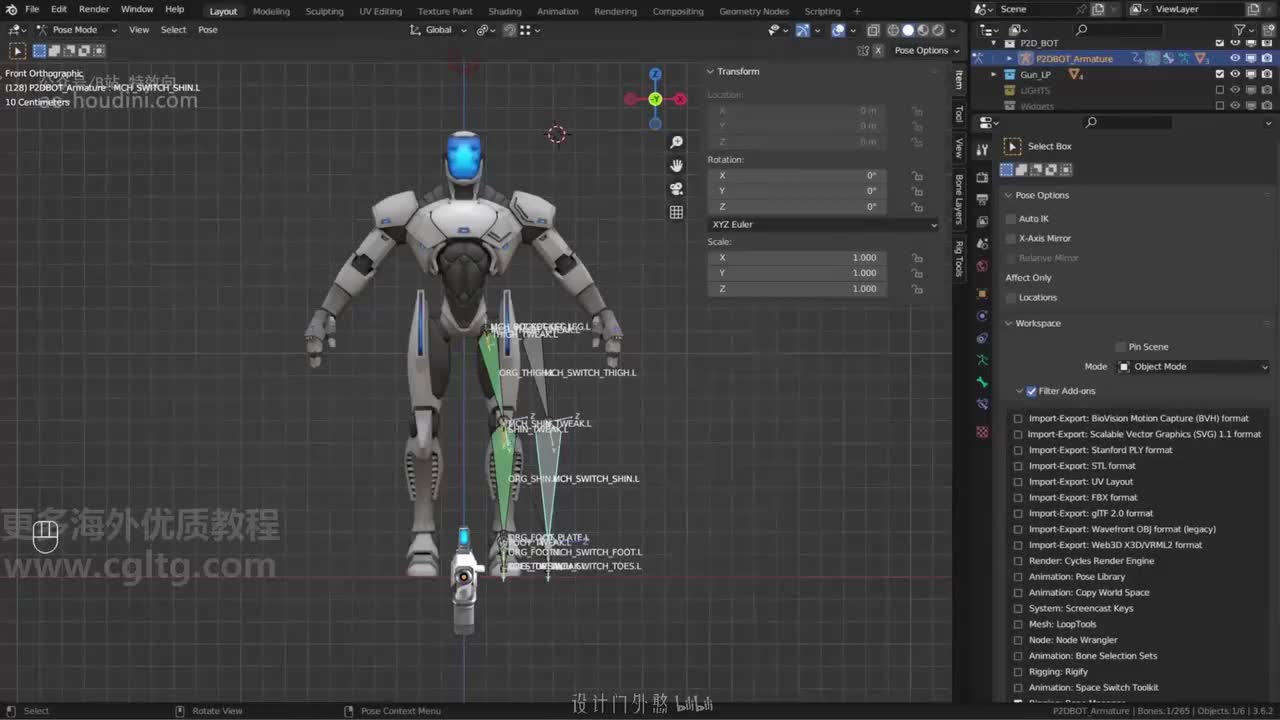Open the Pose menu in viewport header
Image resolution: width=1280 pixels, height=720 pixels.
click(x=208, y=30)
